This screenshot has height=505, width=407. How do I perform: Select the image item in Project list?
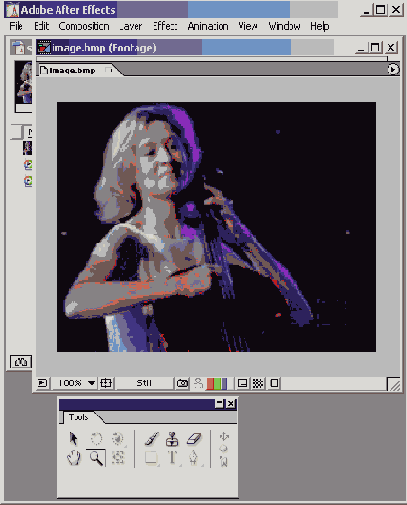point(27,148)
